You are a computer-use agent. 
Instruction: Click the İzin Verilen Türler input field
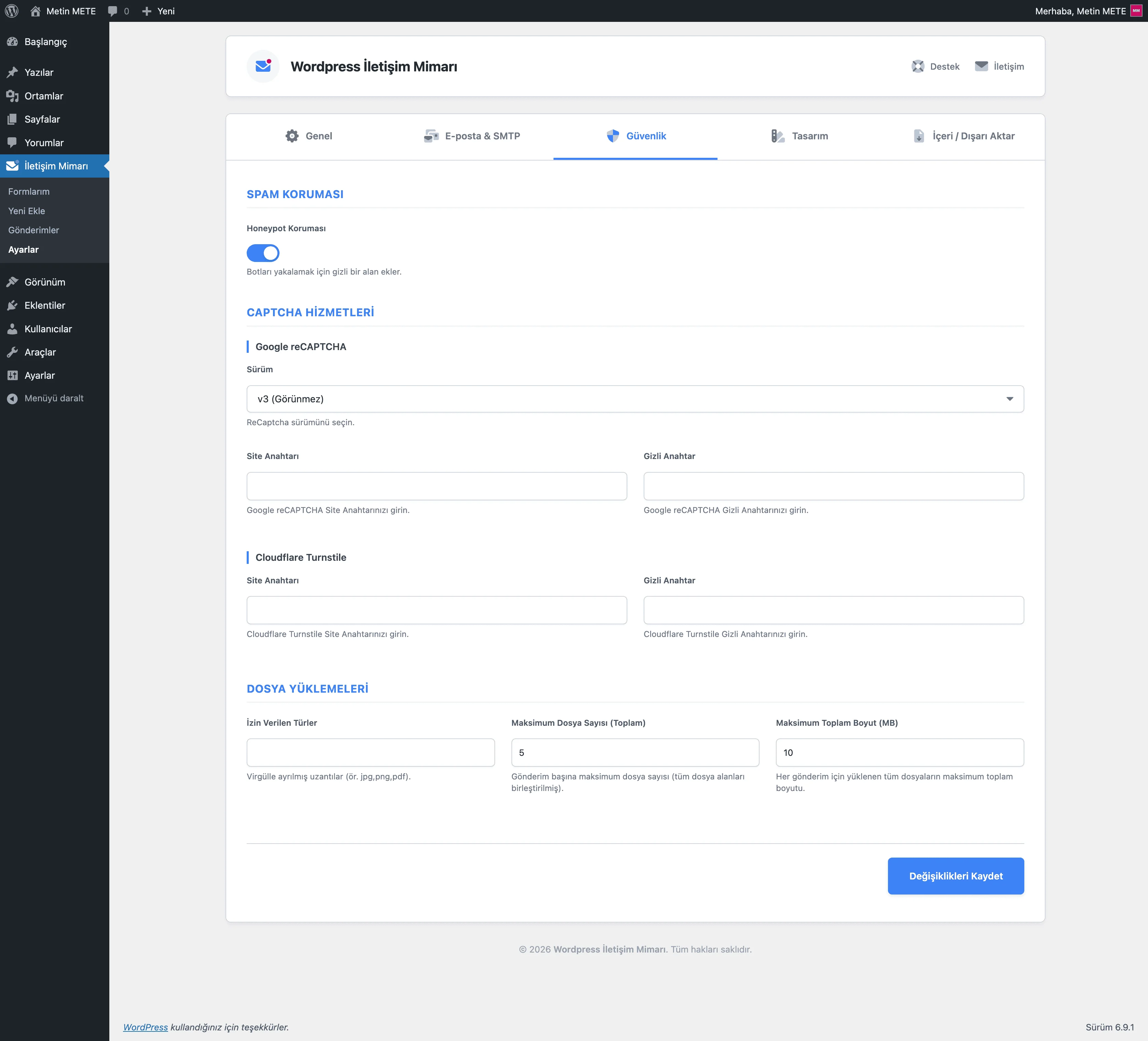coord(370,752)
